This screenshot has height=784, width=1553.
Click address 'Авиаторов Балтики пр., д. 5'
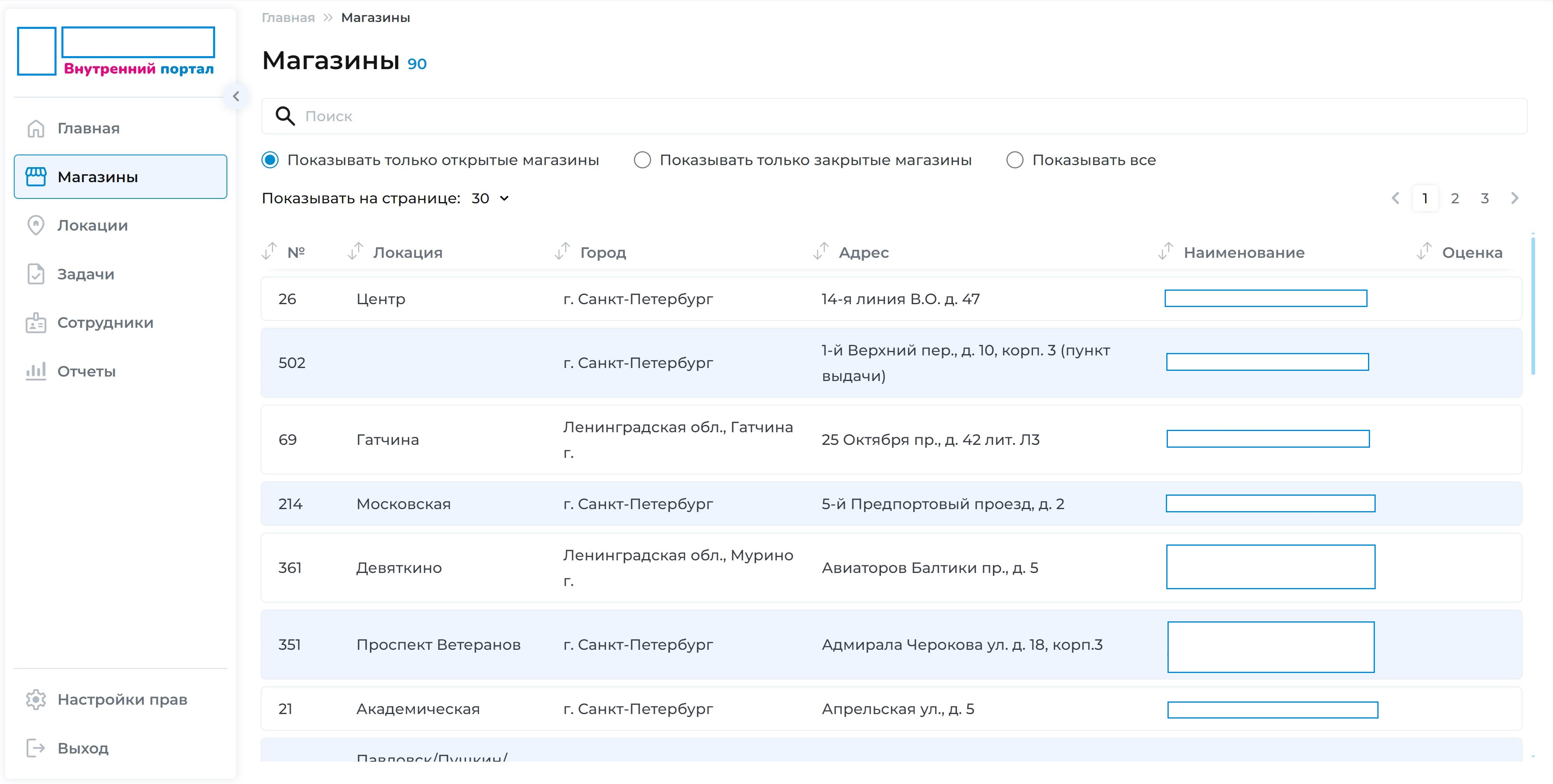pos(930,568)
